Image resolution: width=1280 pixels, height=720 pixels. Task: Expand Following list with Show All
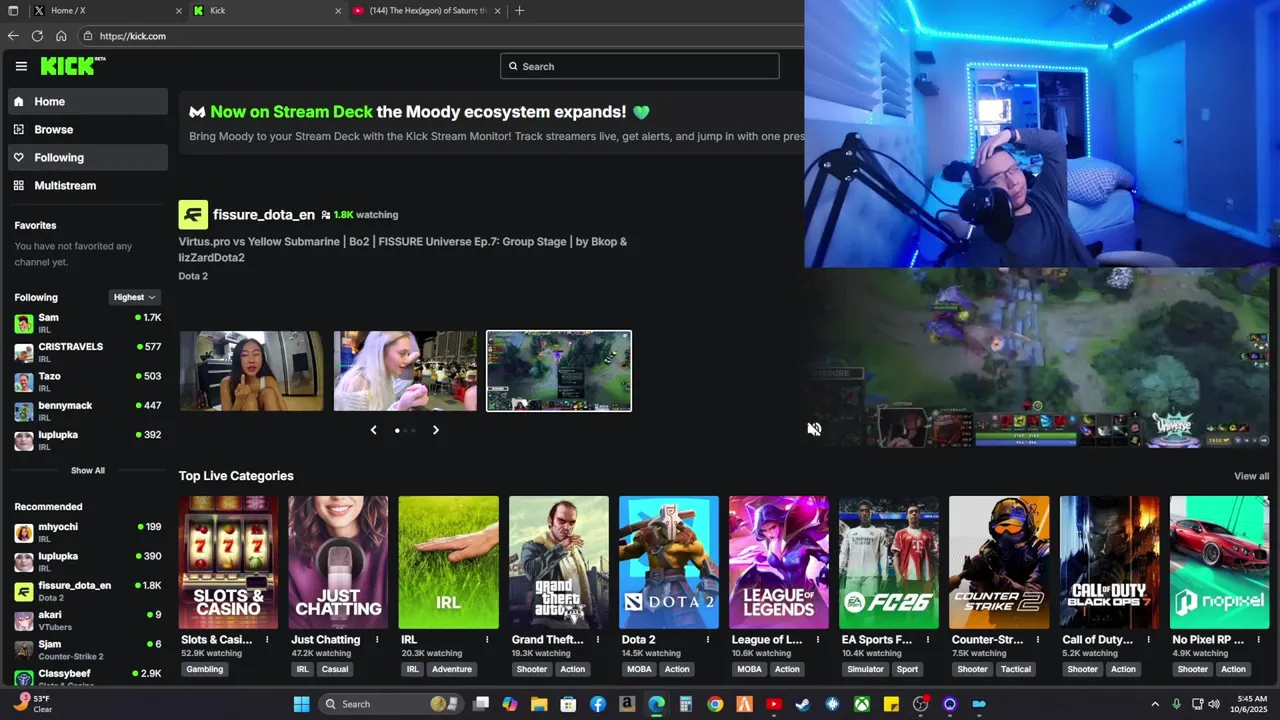87,470
